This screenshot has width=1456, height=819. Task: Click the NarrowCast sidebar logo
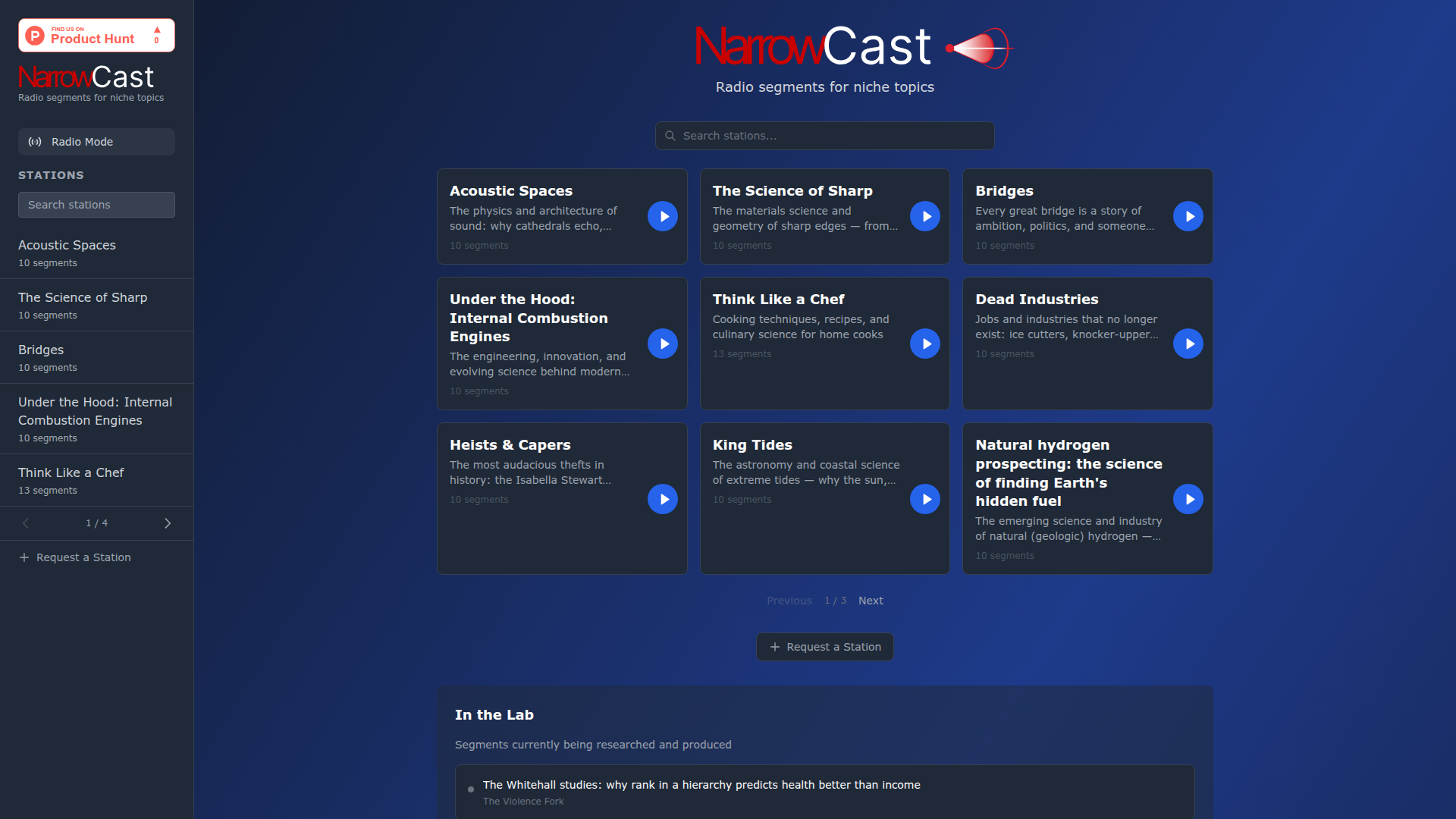tap(86, 77)
